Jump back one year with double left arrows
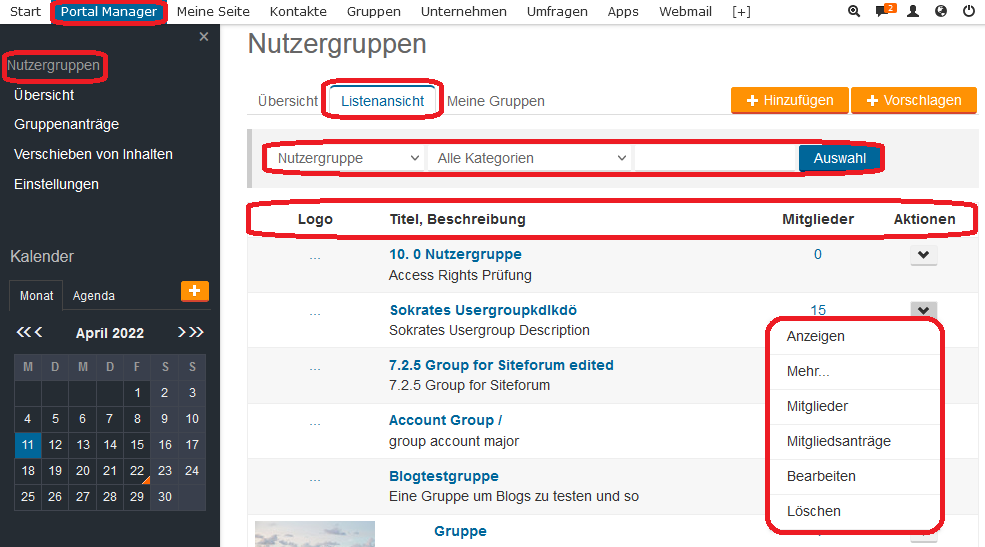Image resolution: width=985 pixels, height=547 pixels. (x=23, y=332)
